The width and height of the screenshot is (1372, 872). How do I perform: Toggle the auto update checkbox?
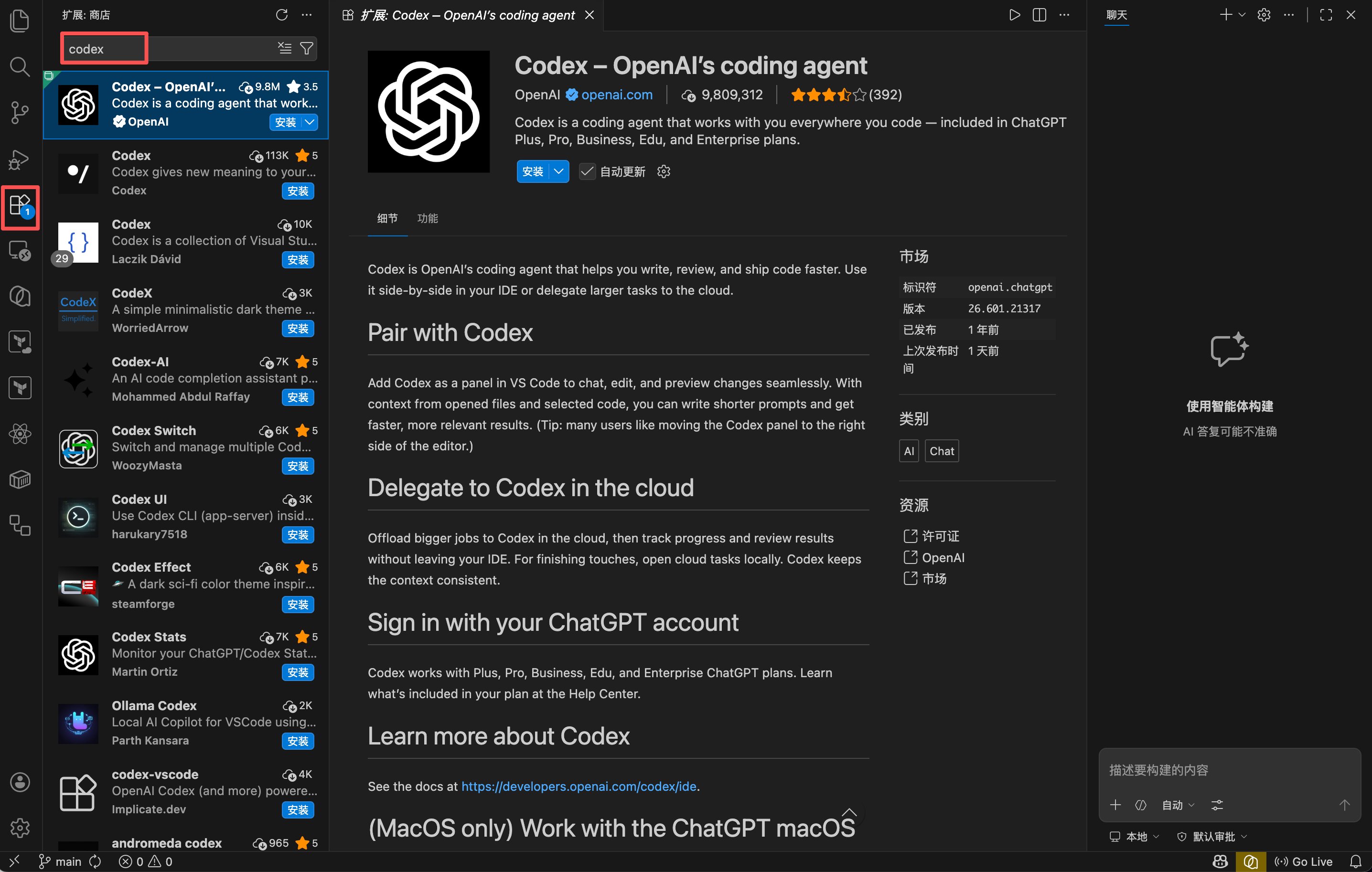pyautogui.click(x=587, y=171)
